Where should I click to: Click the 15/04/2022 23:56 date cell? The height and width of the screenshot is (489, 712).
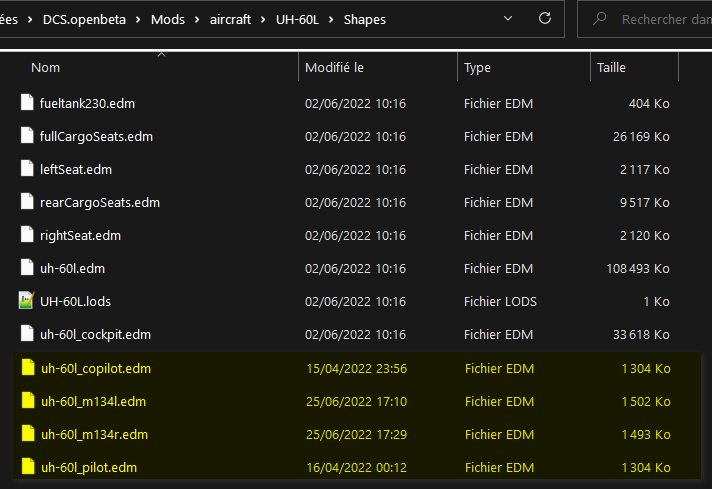click(356, 369)
